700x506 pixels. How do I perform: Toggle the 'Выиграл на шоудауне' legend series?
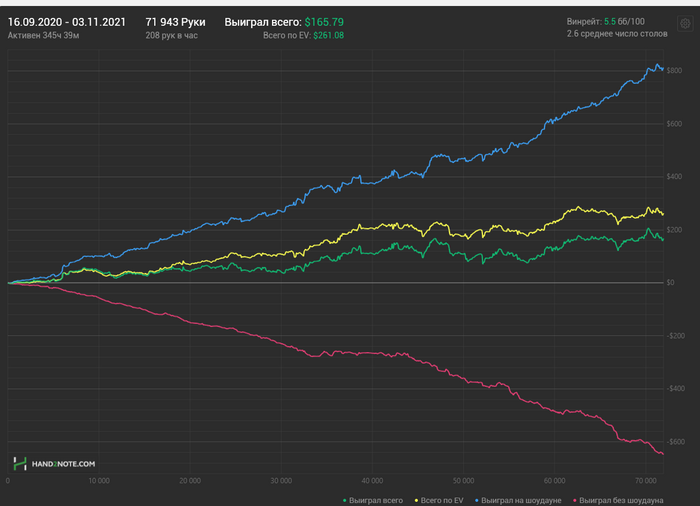point(518,501)
